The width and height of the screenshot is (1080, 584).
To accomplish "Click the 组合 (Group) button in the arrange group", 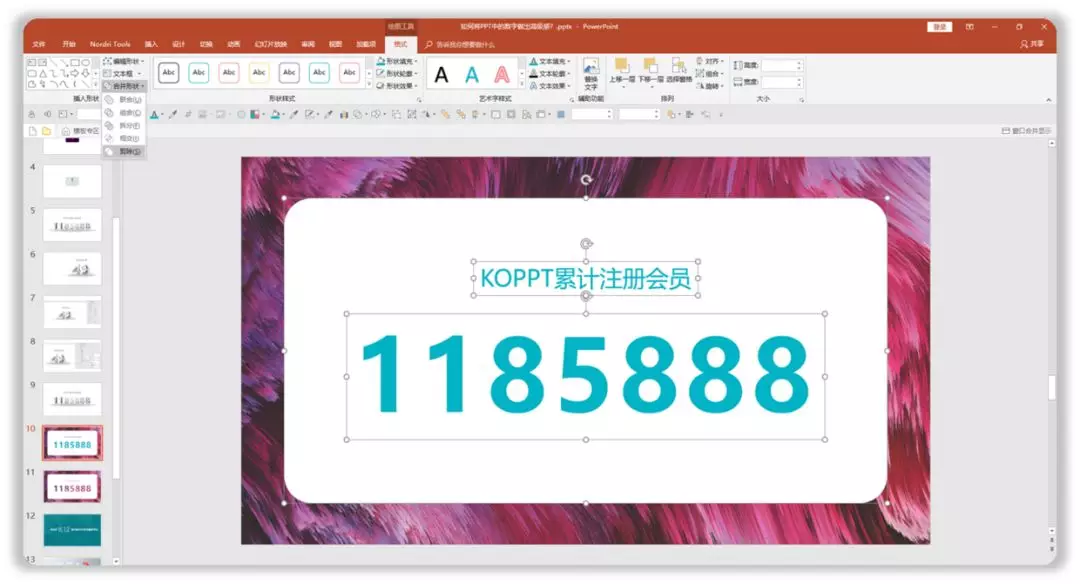I will coord(710,74).
